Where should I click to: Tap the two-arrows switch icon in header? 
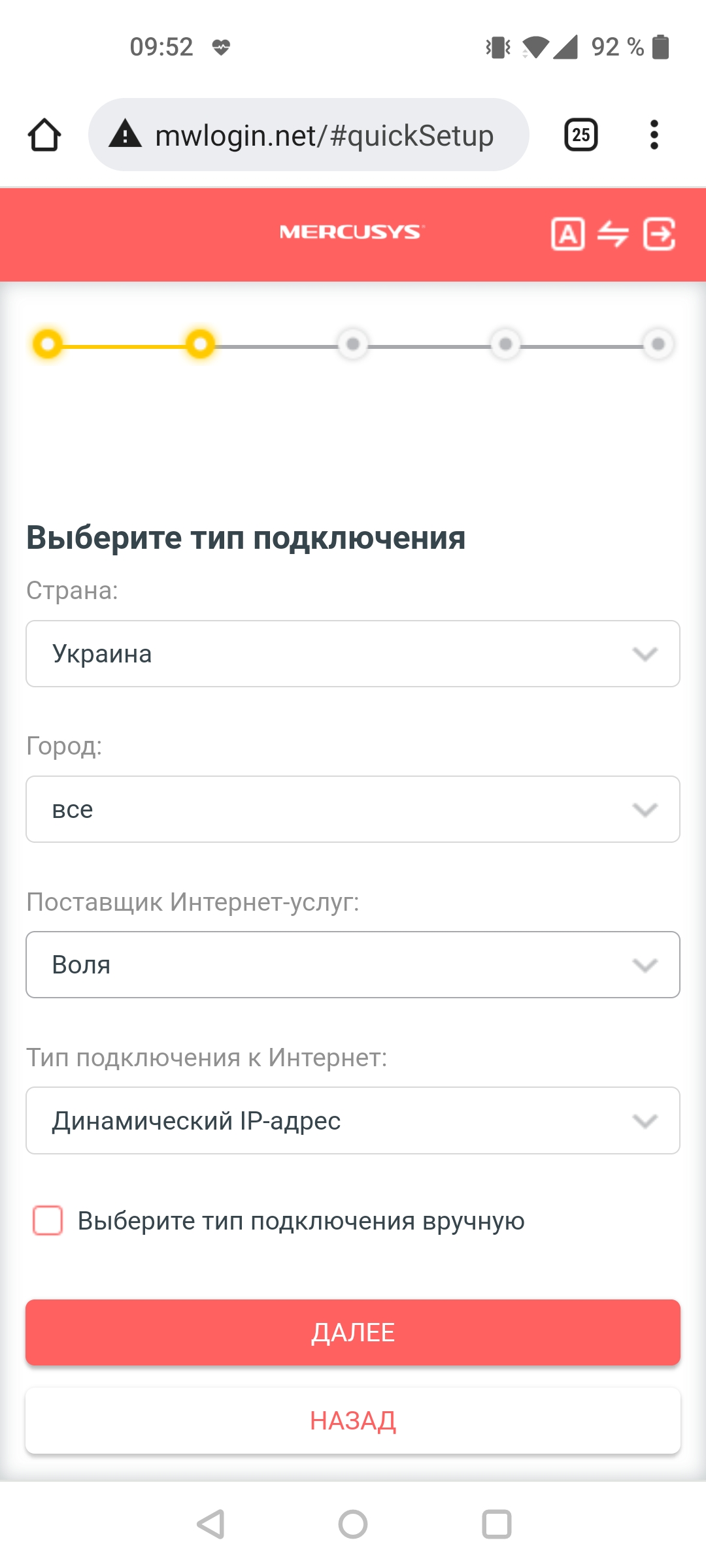pyautogui.click(x=613, y=234)
